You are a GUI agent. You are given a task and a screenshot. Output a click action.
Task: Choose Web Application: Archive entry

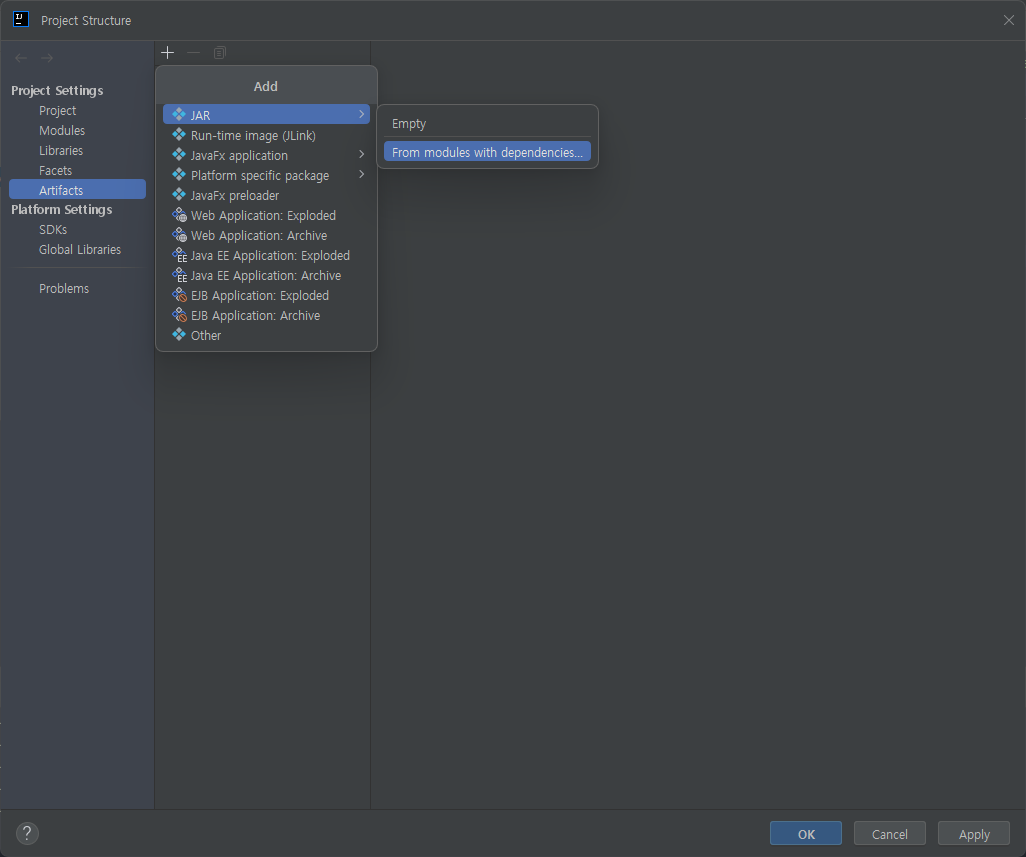[x=266, y=236]
